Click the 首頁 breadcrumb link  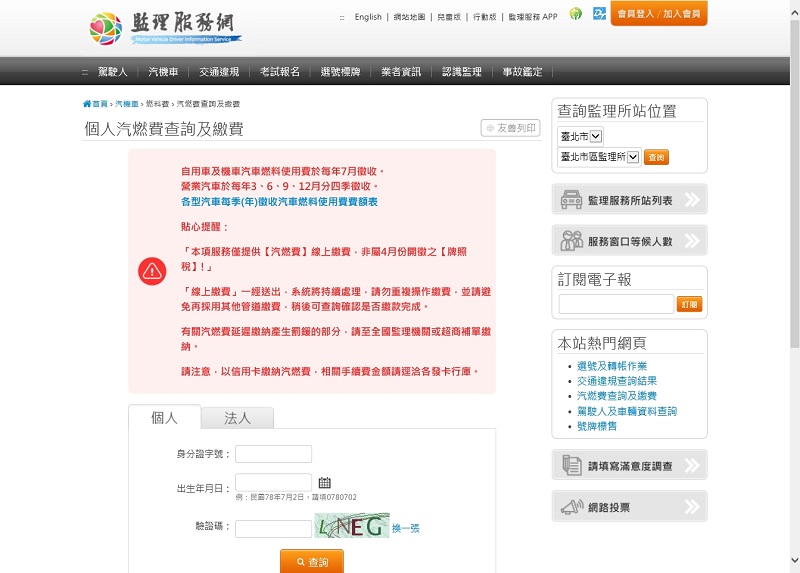(x=100, y=104)
